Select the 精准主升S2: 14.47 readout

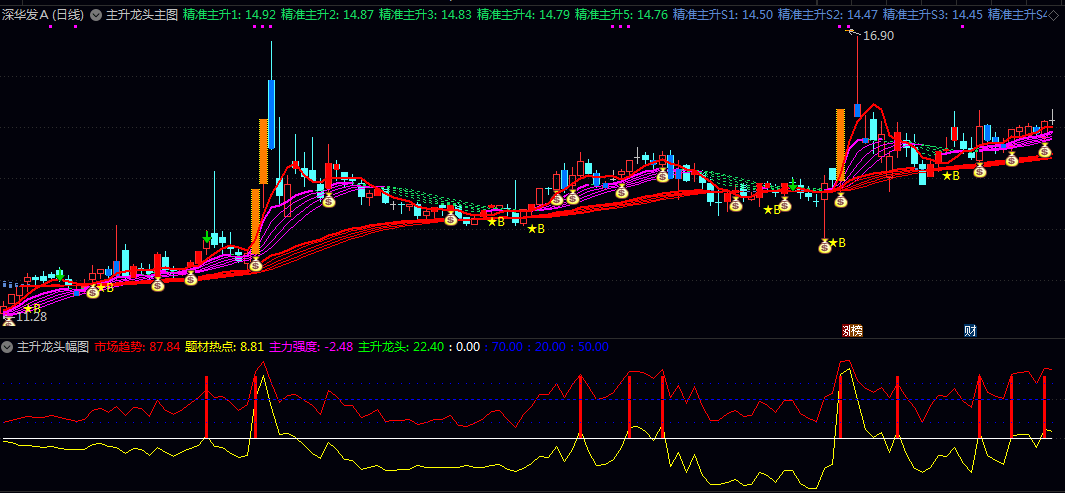pos(828,14)
